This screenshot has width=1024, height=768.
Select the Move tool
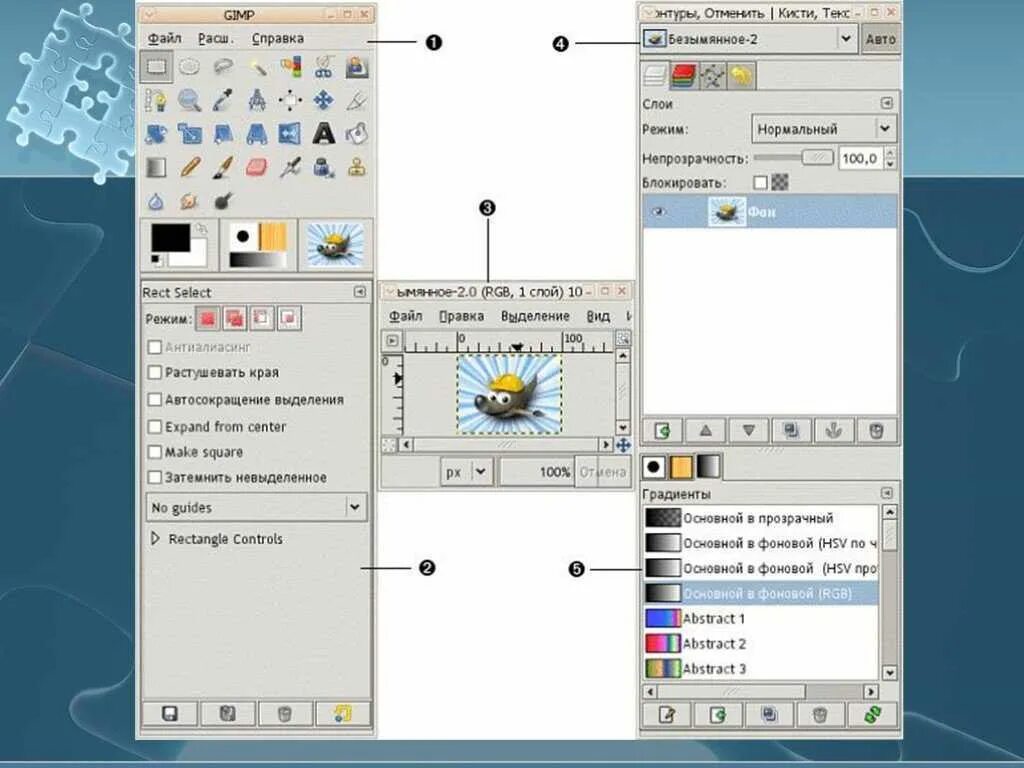[x=324, y=101]
